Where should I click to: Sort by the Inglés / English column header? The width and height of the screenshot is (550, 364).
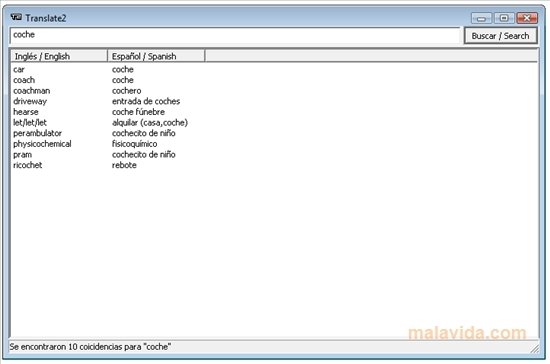click(59, 56)
